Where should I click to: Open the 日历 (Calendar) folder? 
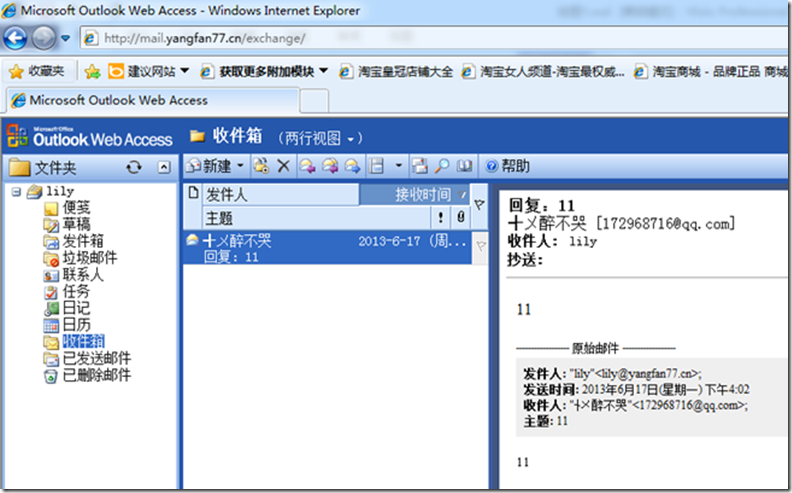[76, 324]
